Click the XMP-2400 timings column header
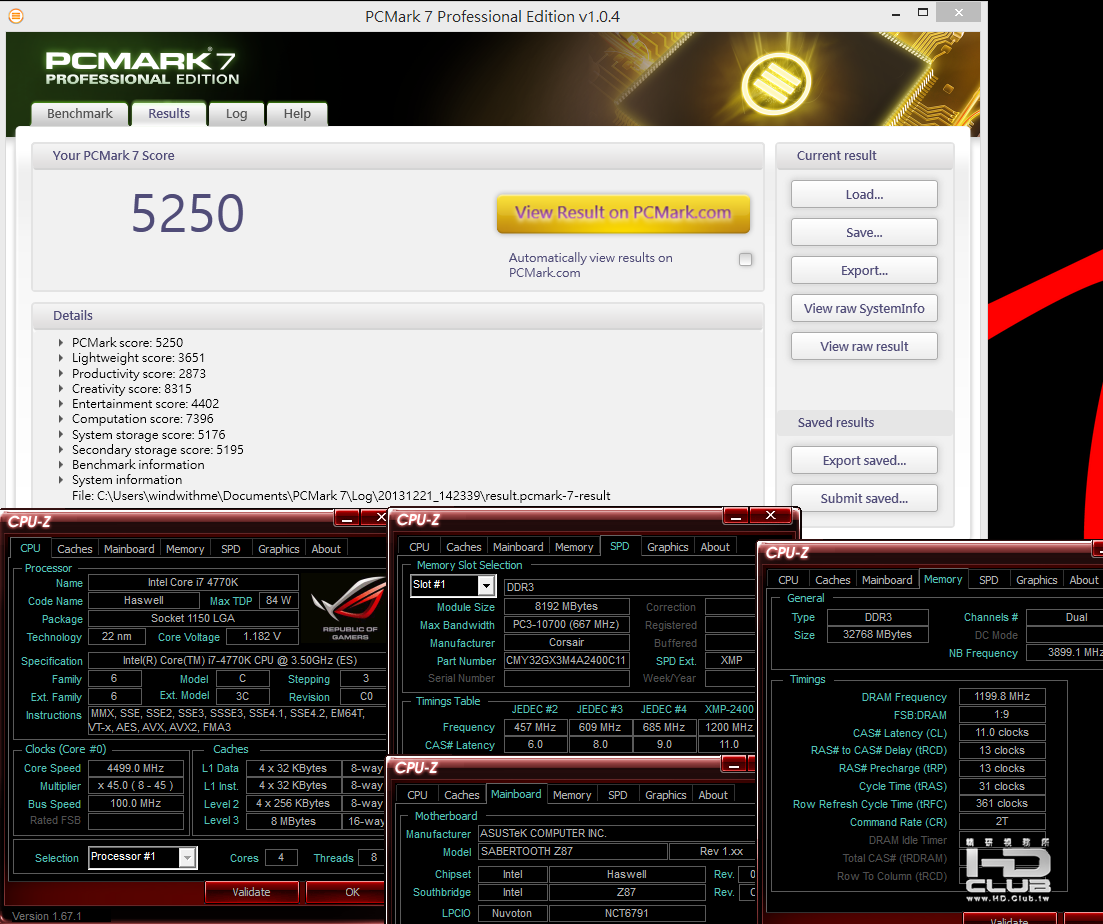This screenshot has width=1103, height=924. click(x=729, y=710)
